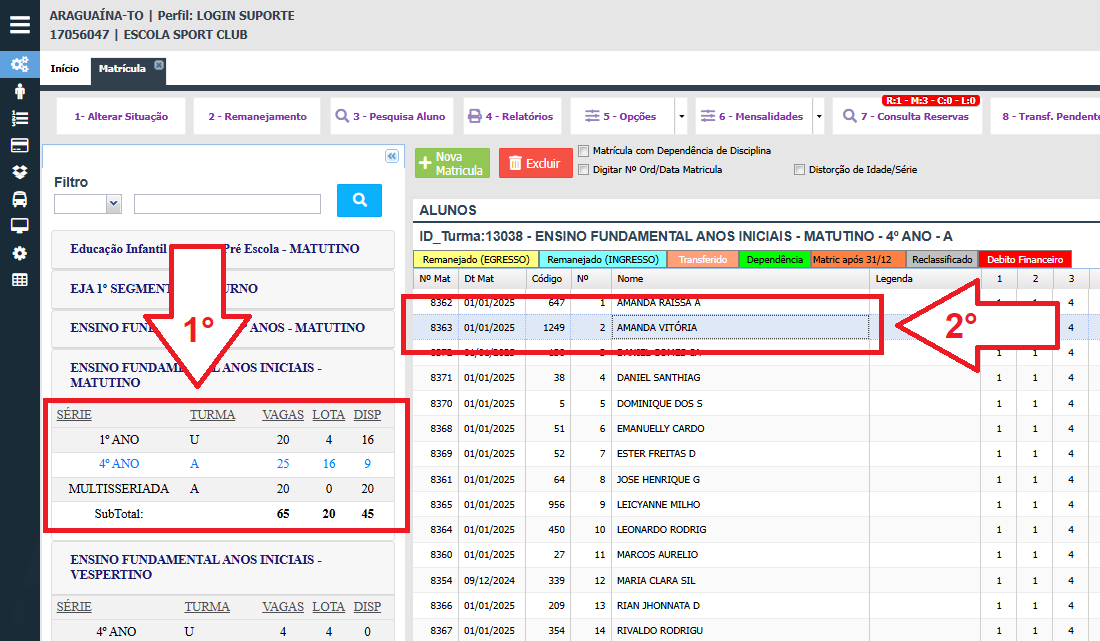1100x641 pixels.
Task: Click the Código column header
Action: pos(548,279)
